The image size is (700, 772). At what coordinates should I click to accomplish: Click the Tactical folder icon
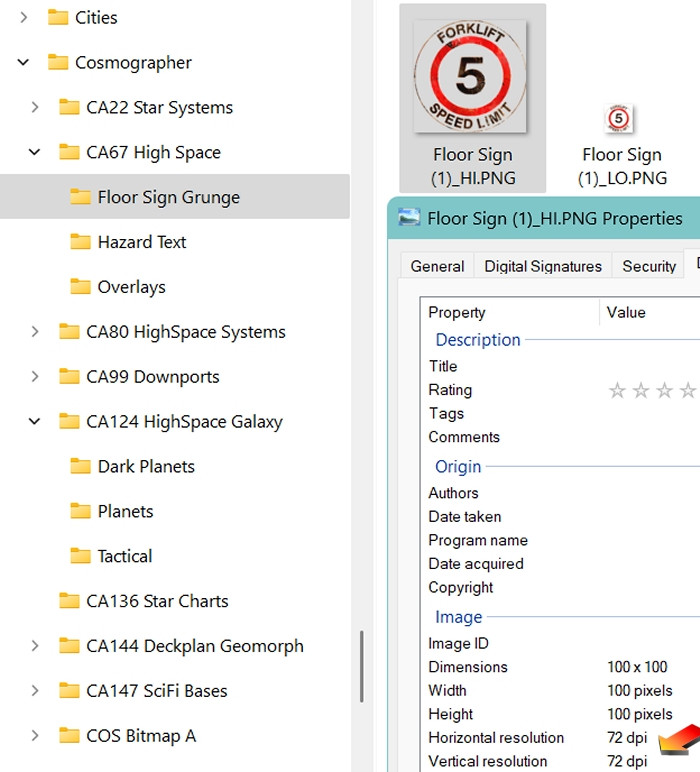point(81,556)
